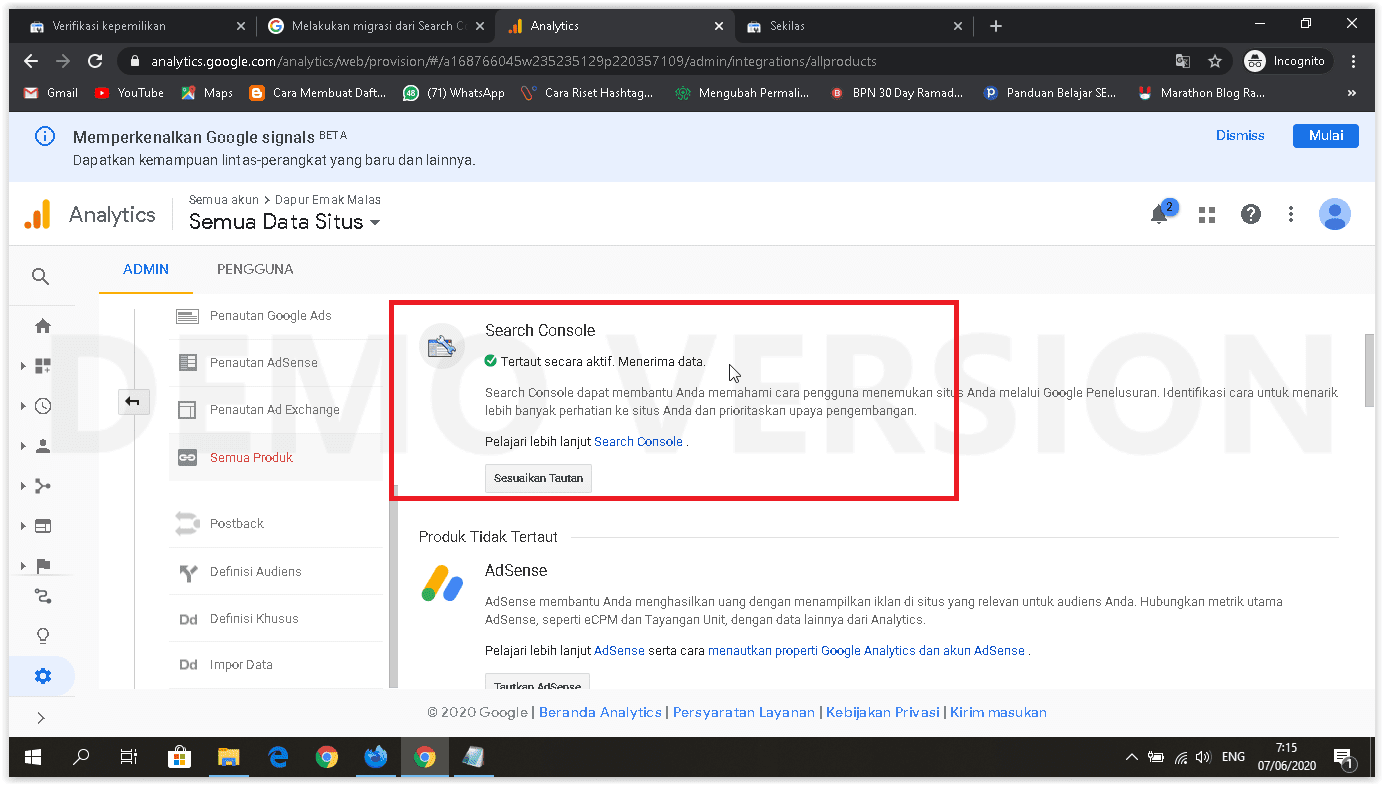The width and height of the screenshot is (1383, 785).
Task: Open Customization dashboards icon in sidebar
Action: [43, 366]
